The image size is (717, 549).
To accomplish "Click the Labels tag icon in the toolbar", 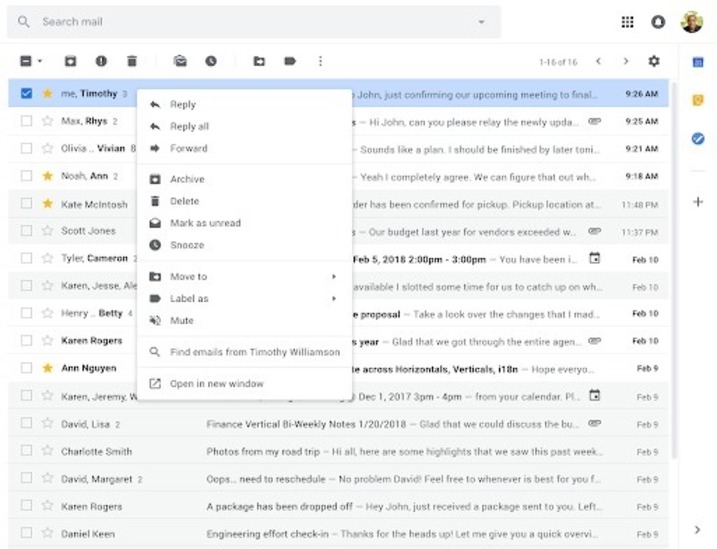I will pos(290,61).
